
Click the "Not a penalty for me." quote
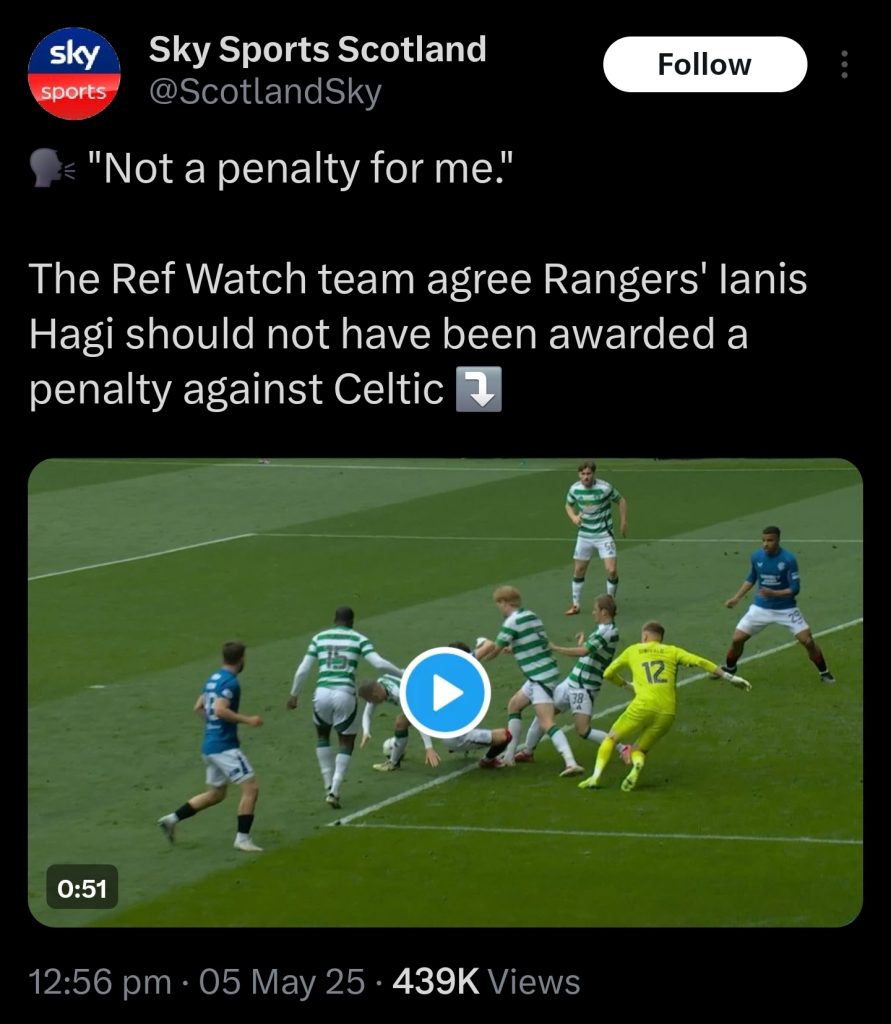[x=300, y=168]
